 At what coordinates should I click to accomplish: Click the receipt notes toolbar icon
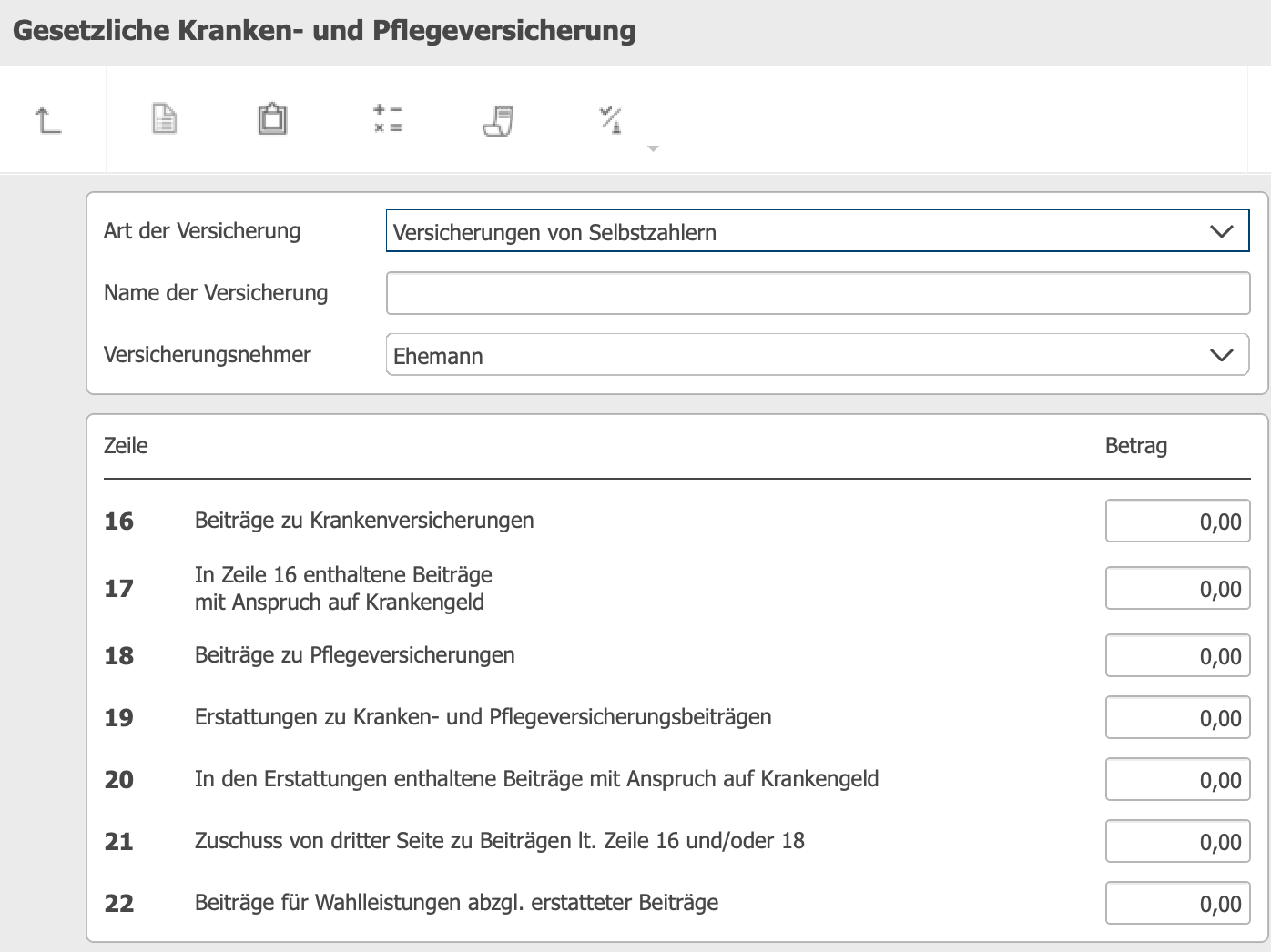pos(498,119)
